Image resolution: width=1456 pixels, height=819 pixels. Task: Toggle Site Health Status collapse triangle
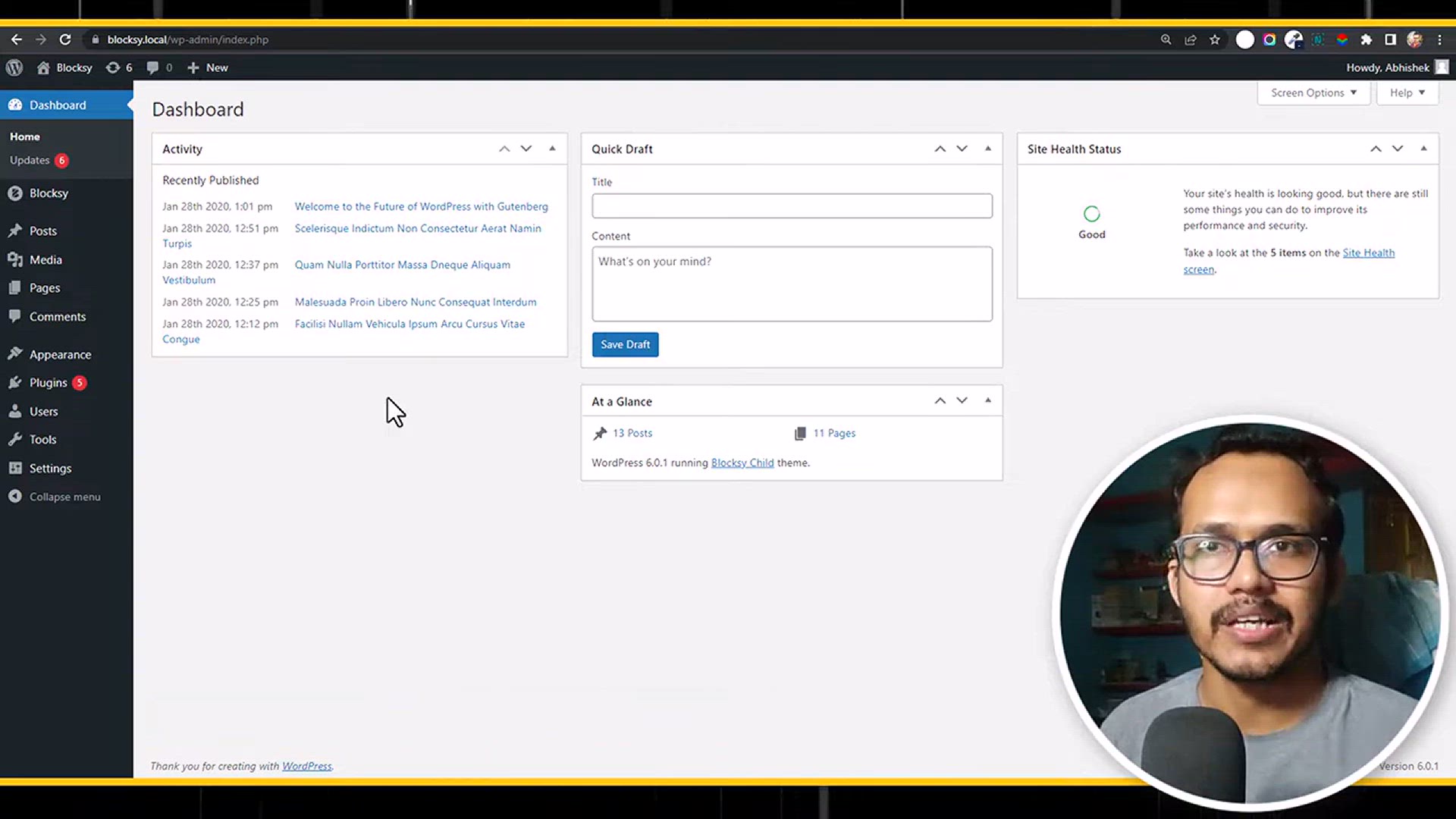[x=1423, y=149]
